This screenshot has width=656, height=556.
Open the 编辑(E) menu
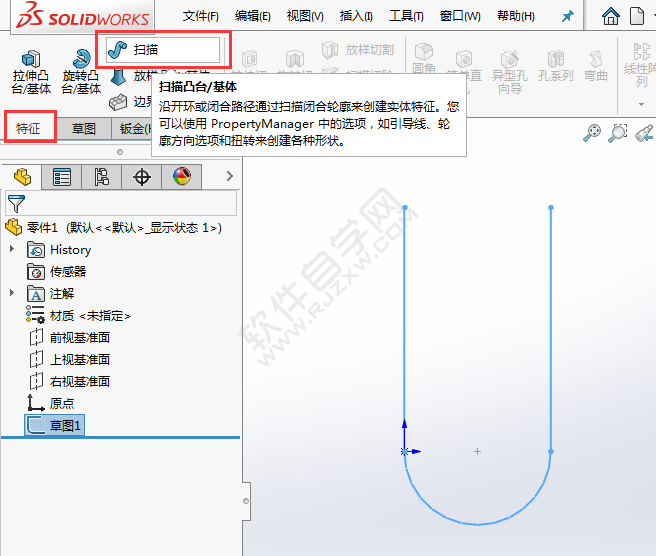coord(253,16)
